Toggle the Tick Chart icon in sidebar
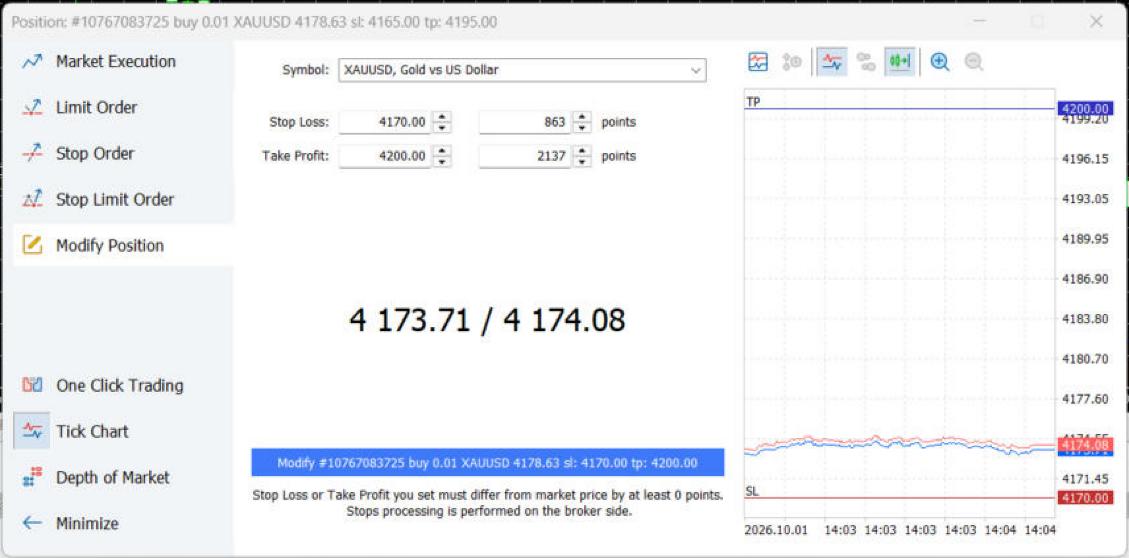Screen dimensions: 1129x558 click(x=32, y=431)
